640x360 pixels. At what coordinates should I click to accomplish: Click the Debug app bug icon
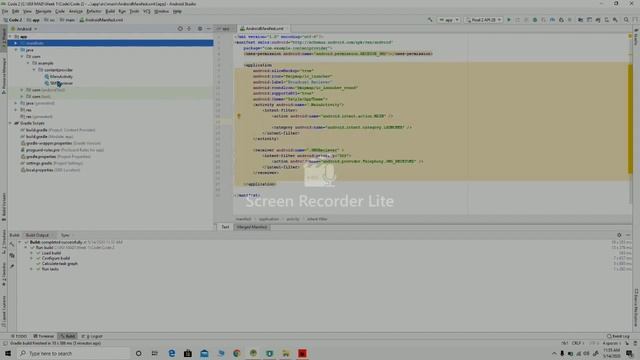point(535,20)
